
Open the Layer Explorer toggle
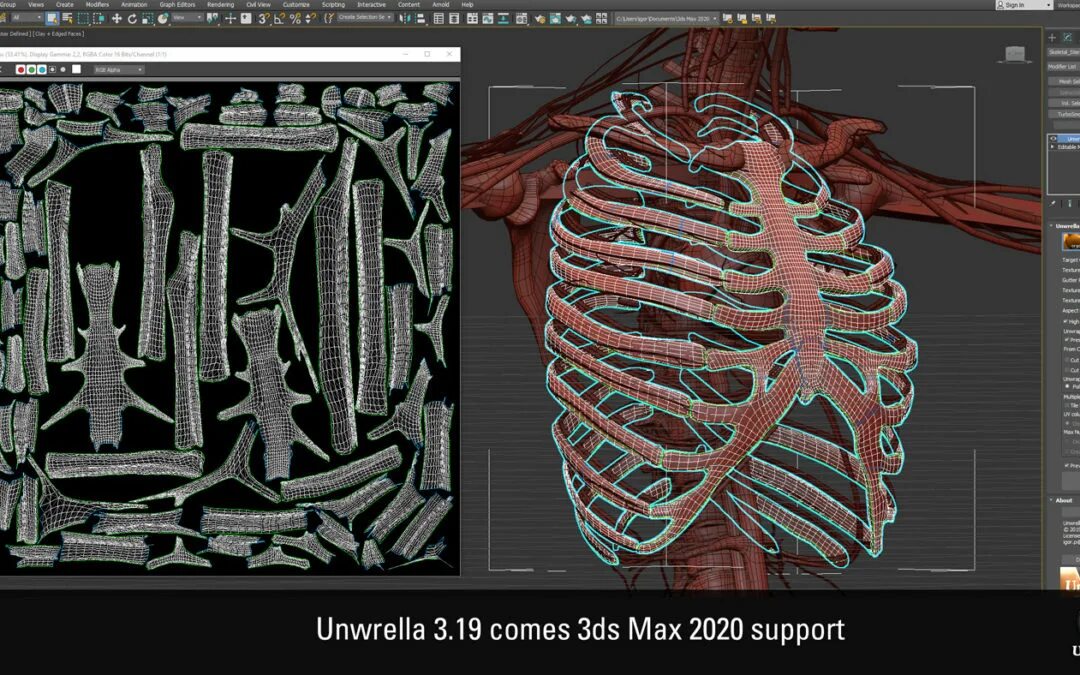tap(454, 19)
